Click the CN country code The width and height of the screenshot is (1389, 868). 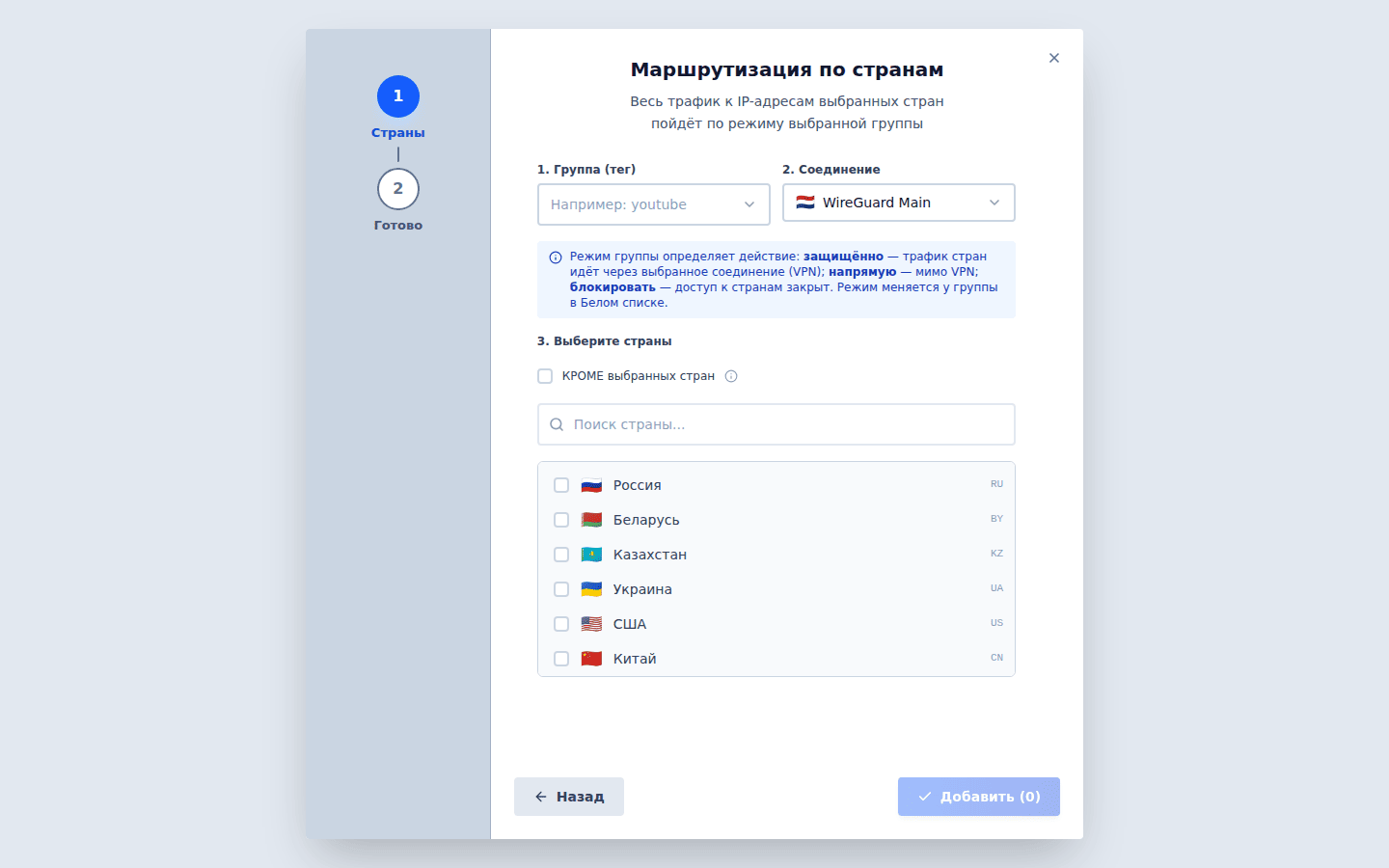tap(996, 658)
